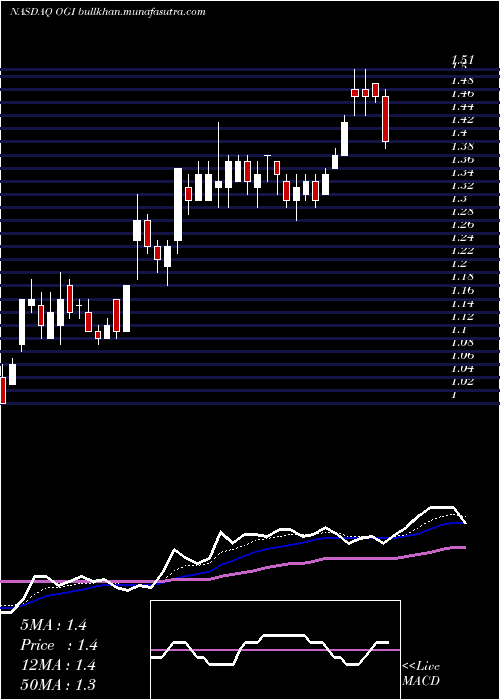500x700 pixels.
Task: Select the 1.02 price axis label
Action: pos(462,382)
